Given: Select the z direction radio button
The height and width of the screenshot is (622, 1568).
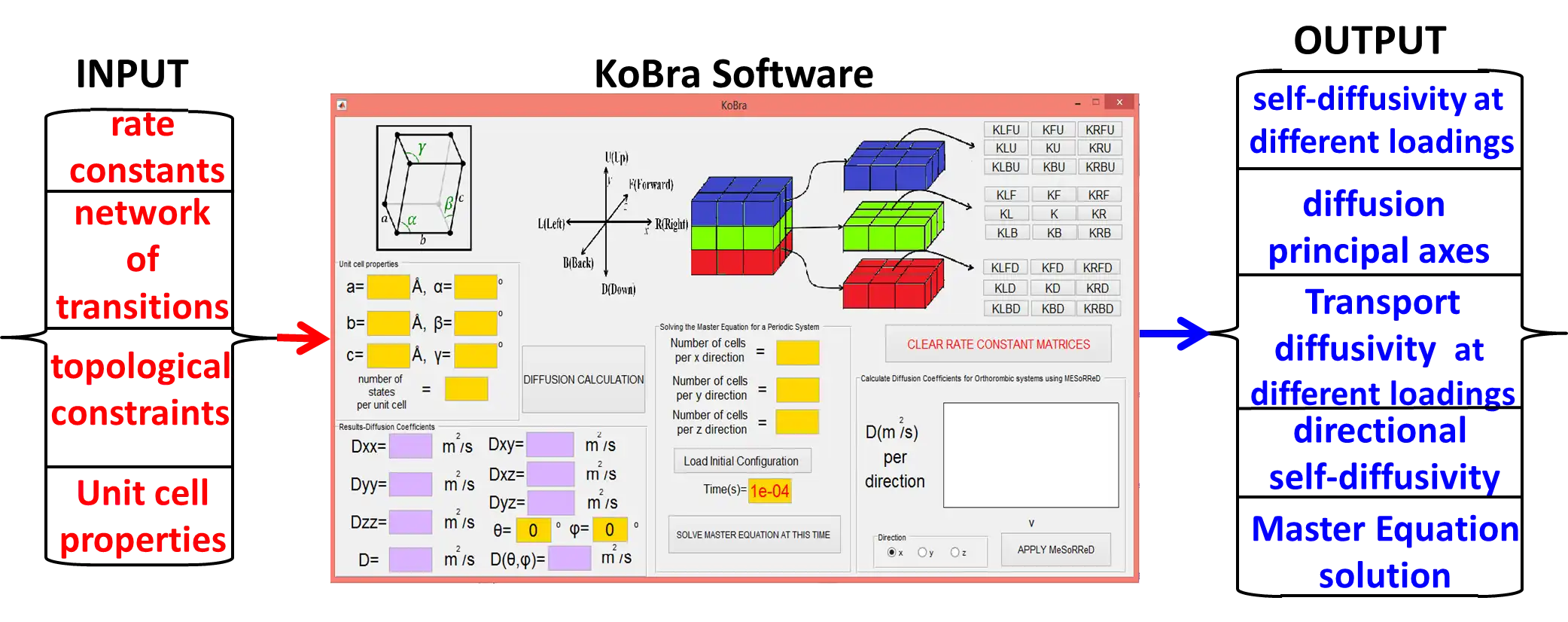Looking at the screenshot, I should (955, 552).
